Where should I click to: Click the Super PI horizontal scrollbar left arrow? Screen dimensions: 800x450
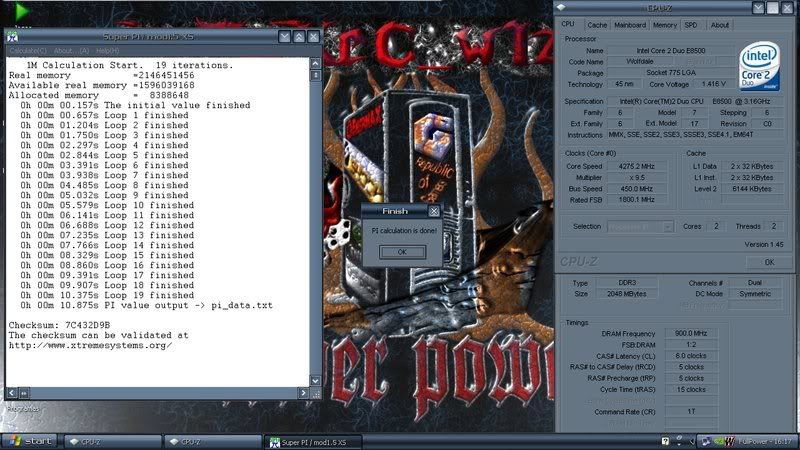tap(12, 392)
